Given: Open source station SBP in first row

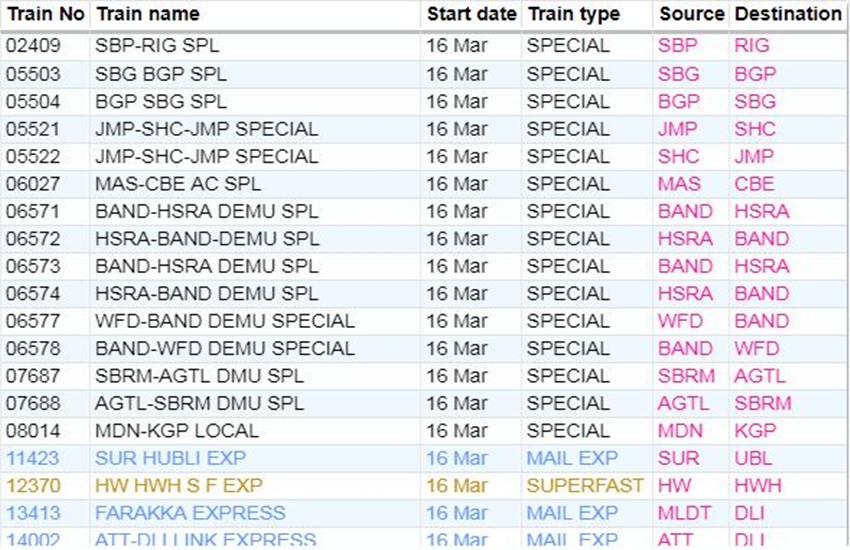Looking at the screenshot, I should pos(678,46).
